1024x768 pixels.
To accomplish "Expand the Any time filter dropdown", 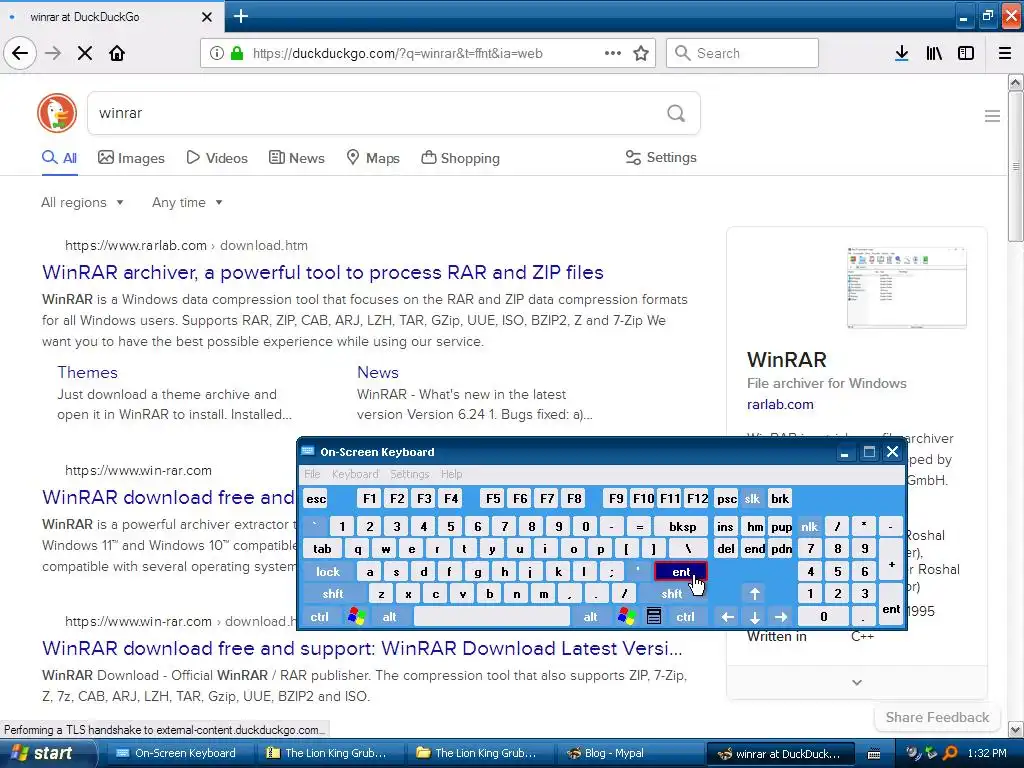I will [187, 202].
